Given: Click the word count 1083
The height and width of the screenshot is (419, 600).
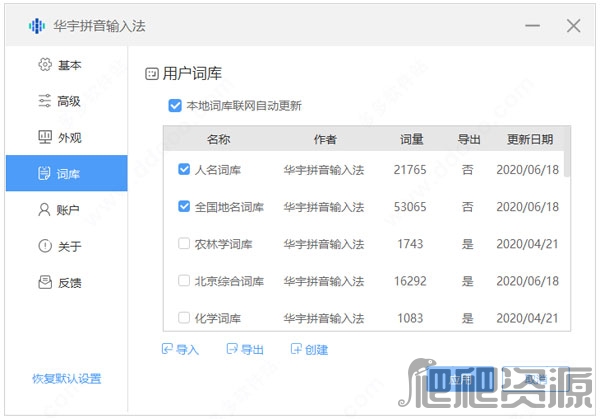Looking at the screenshot, I should pyautogui.click(x=410, y=318).
